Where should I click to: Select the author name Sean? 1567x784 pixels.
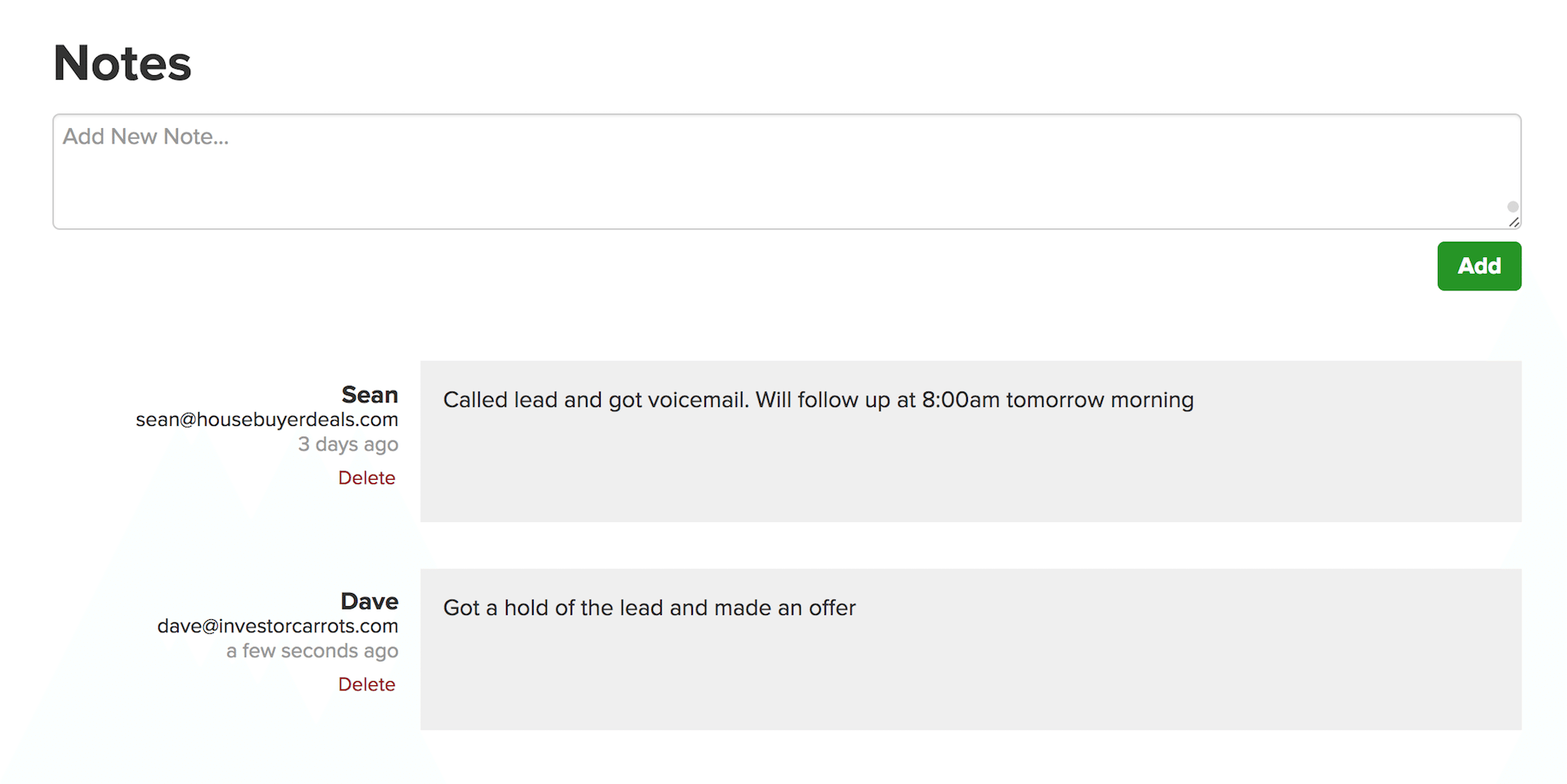click(x=370, y=395)
